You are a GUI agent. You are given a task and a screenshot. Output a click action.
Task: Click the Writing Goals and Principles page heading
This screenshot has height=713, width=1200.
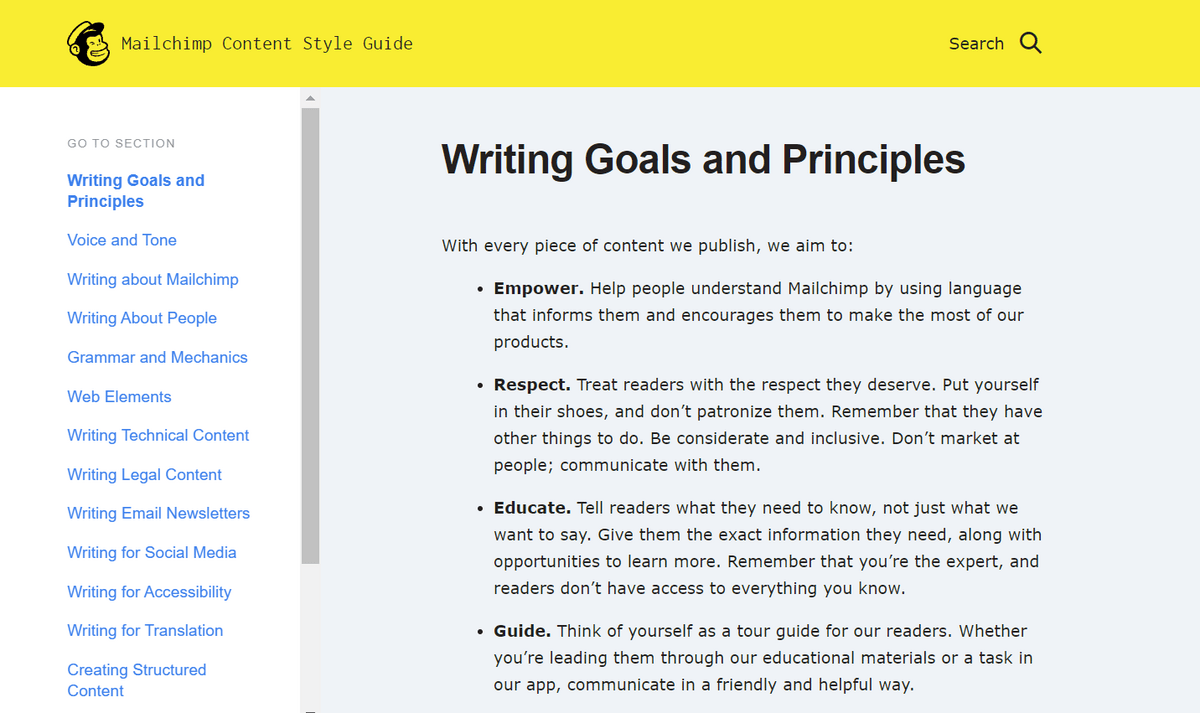(703, 160)
